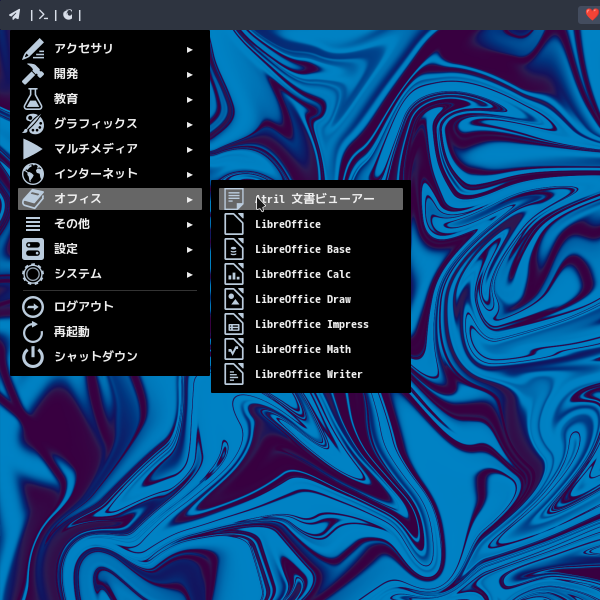Image resolution: width=600 pixels, height=600 pixels.
Task: Collapse the オフィス submenu arrow
Action: click(189, 200)
